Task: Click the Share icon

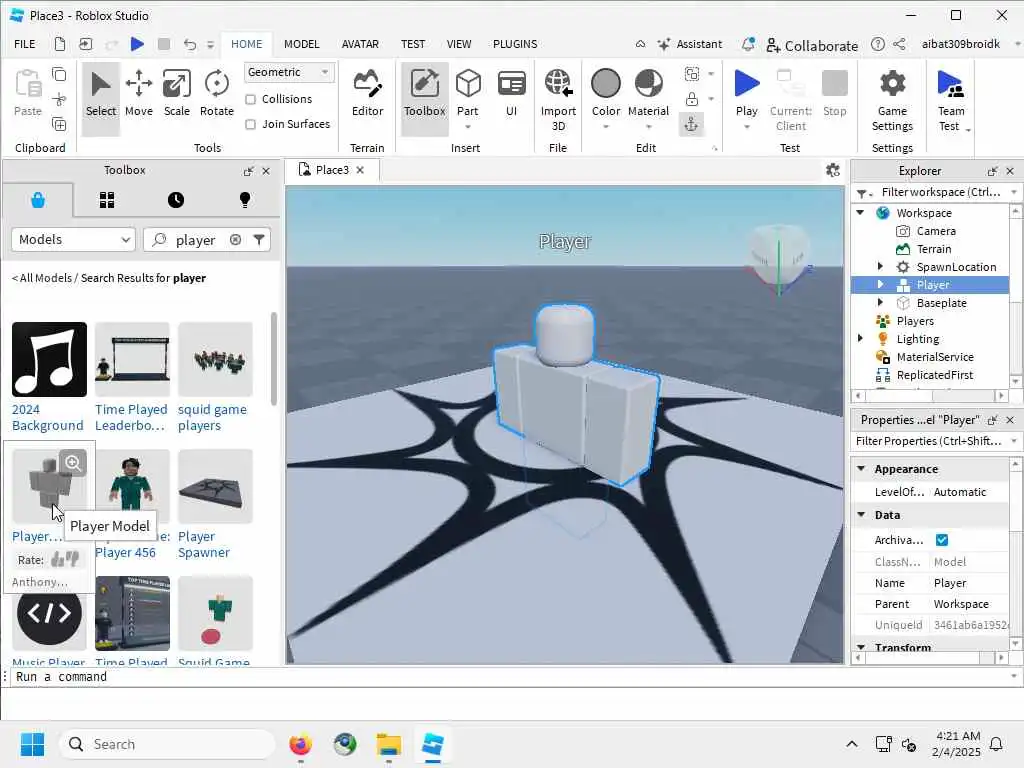Action: [899, 44]
